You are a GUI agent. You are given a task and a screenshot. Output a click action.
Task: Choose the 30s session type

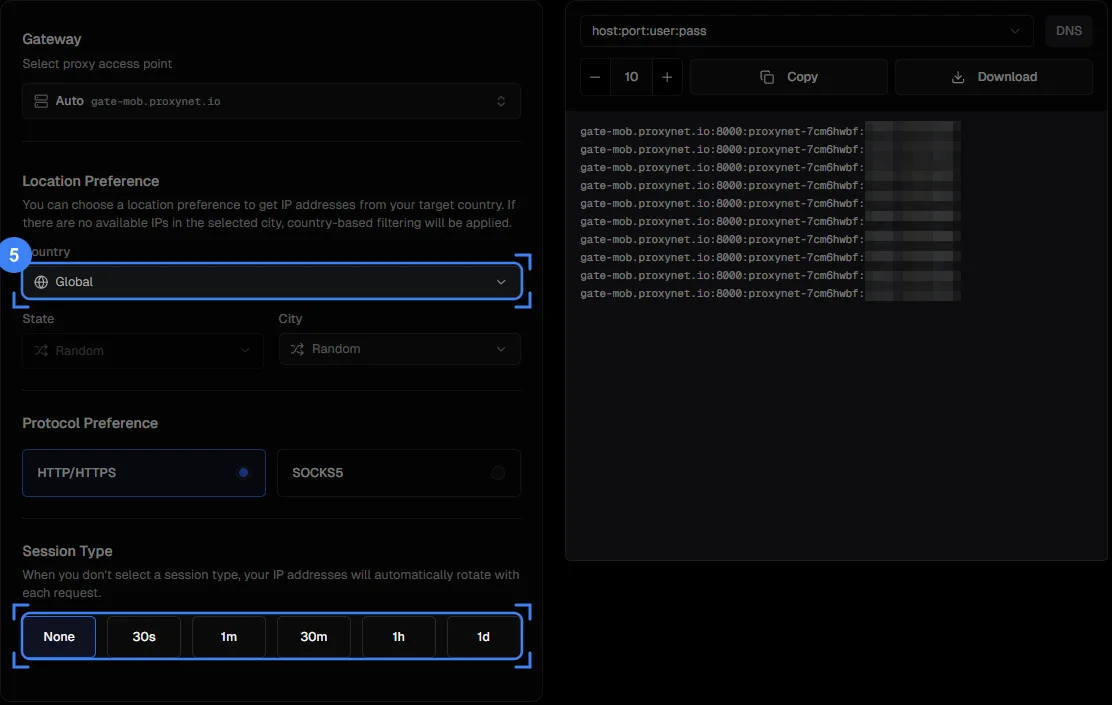point(144,637)
